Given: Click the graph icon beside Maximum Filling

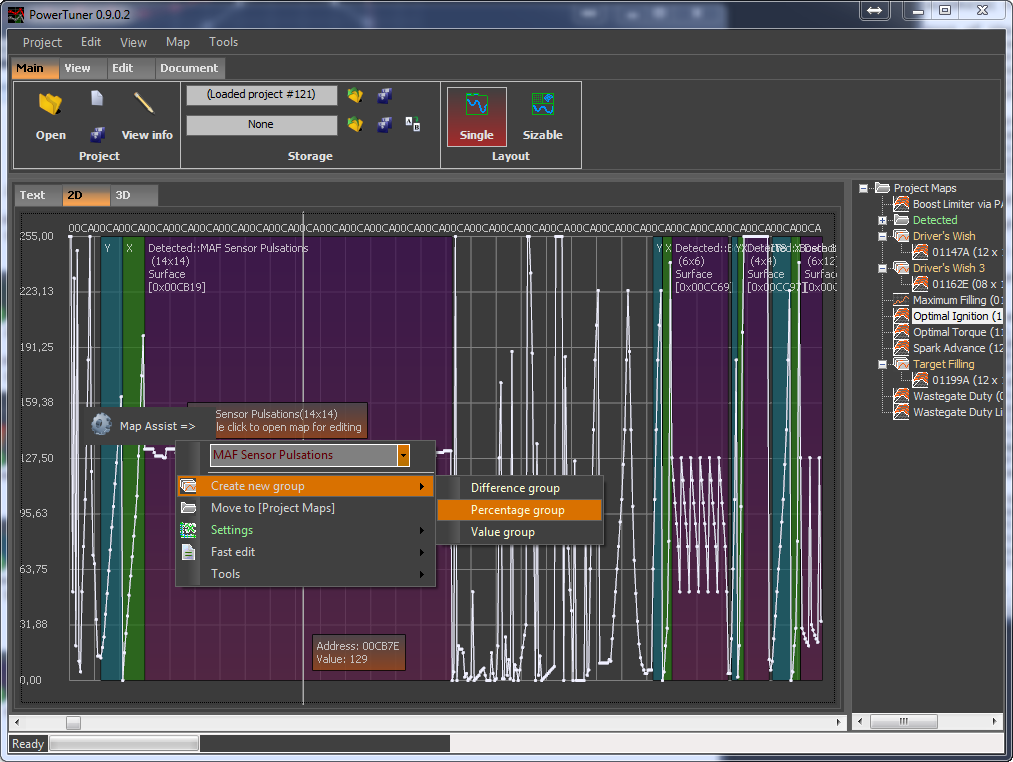Looking at the screenshot, I should tap(901, 300).
